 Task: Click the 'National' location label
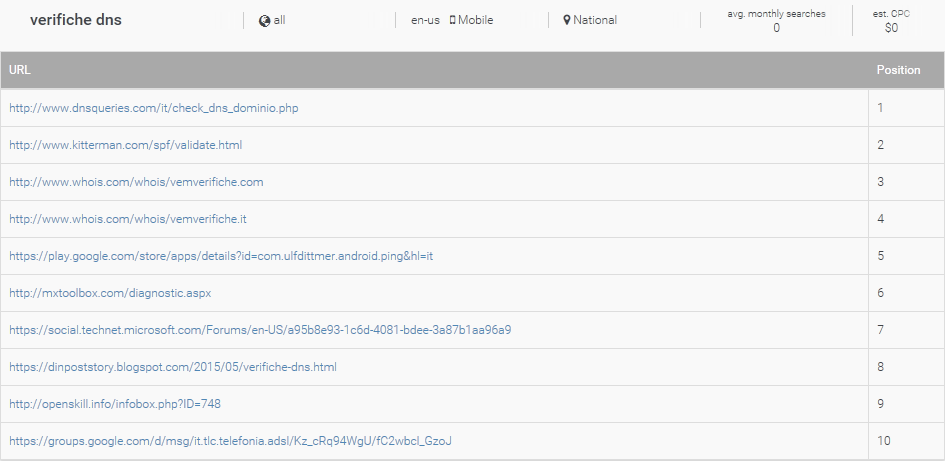(x=595, y=20)
